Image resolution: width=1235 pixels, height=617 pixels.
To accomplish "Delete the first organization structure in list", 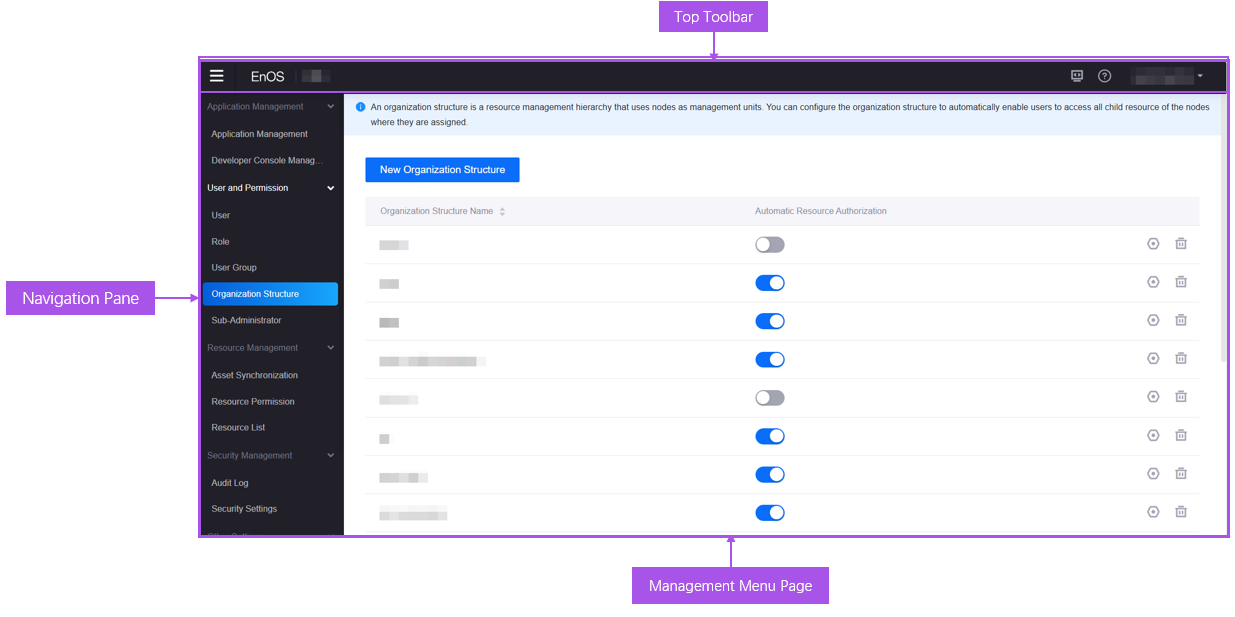I will (x=1180, y=244).
